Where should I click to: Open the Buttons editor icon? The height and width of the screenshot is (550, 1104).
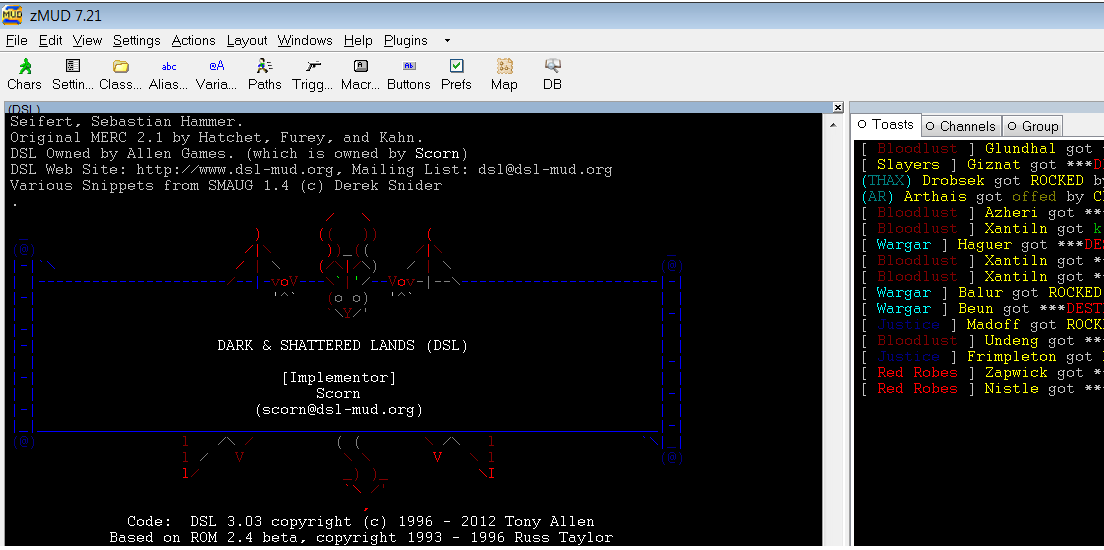408,75
